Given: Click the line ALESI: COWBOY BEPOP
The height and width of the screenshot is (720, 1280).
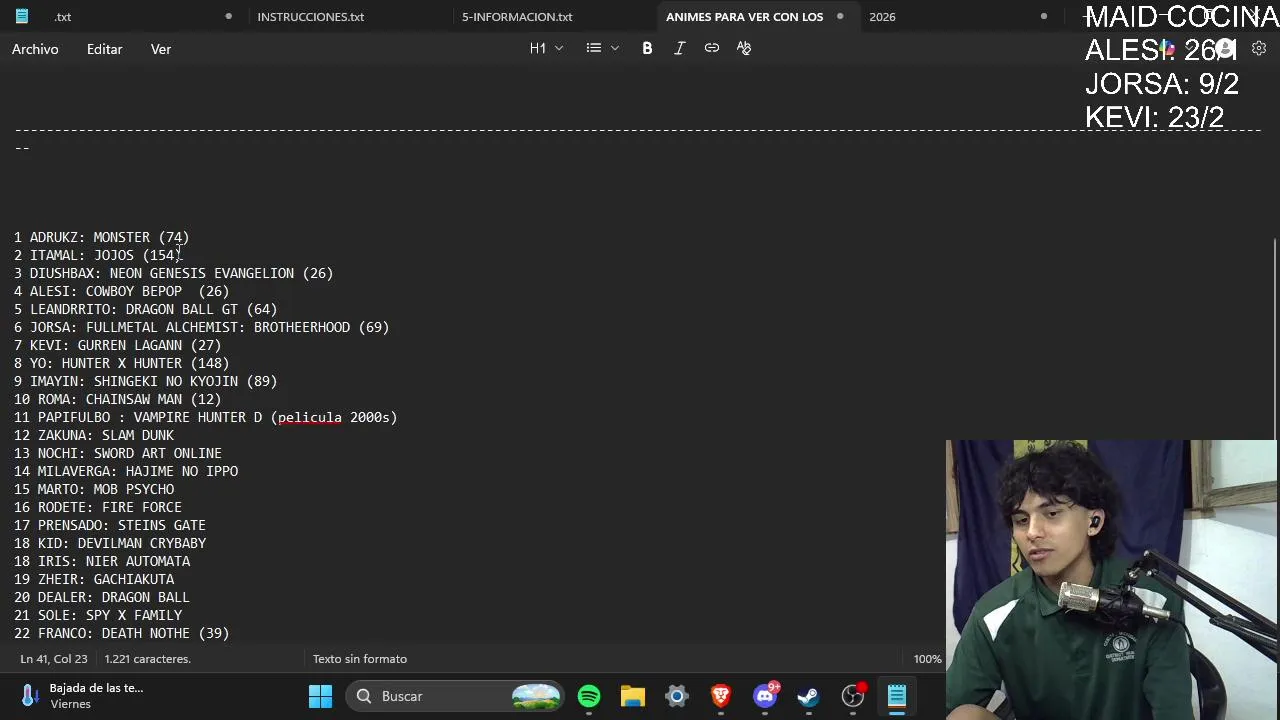Looking at the screenshot, I should click(x=121, y=291).
